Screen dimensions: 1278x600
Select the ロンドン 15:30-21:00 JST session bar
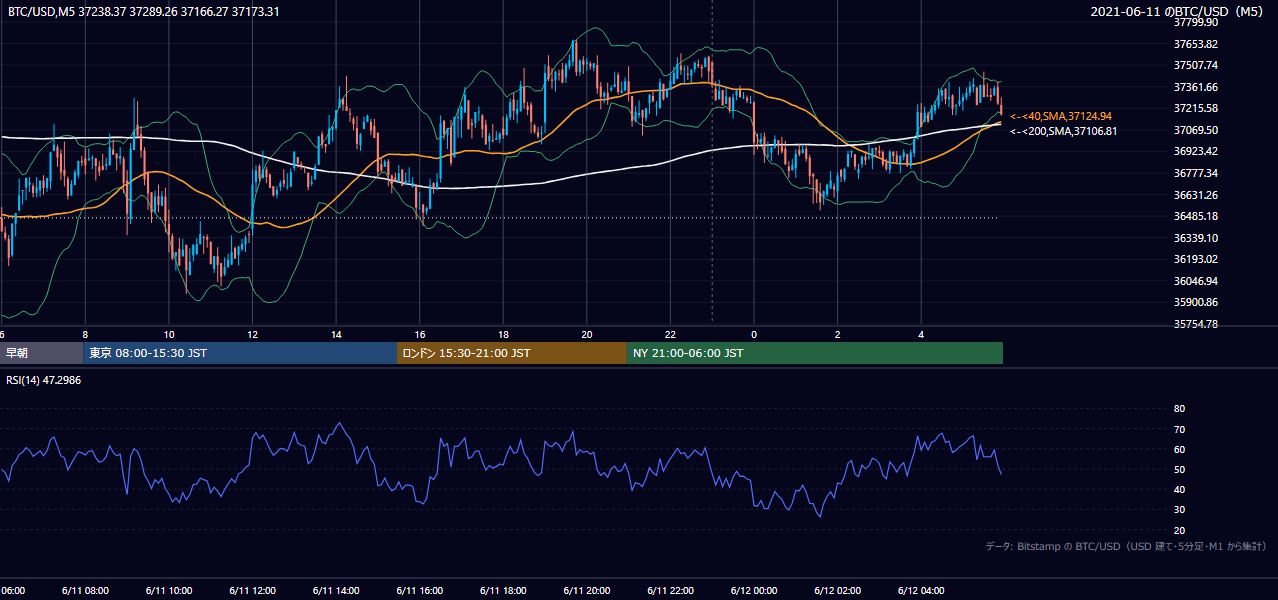click(512, 353)
